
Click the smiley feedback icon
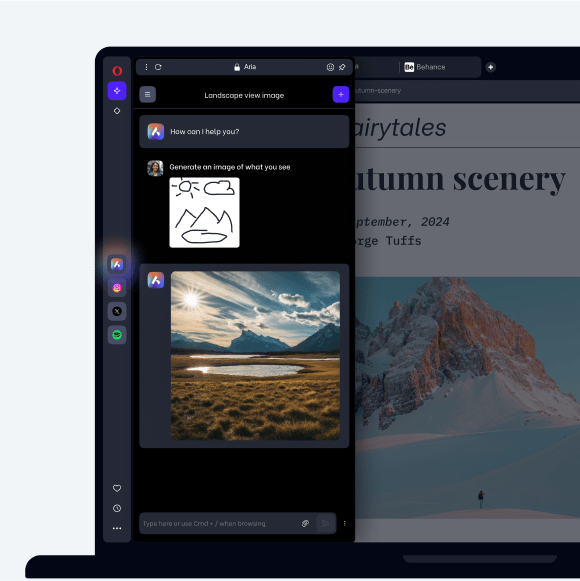tap(330, 67)
